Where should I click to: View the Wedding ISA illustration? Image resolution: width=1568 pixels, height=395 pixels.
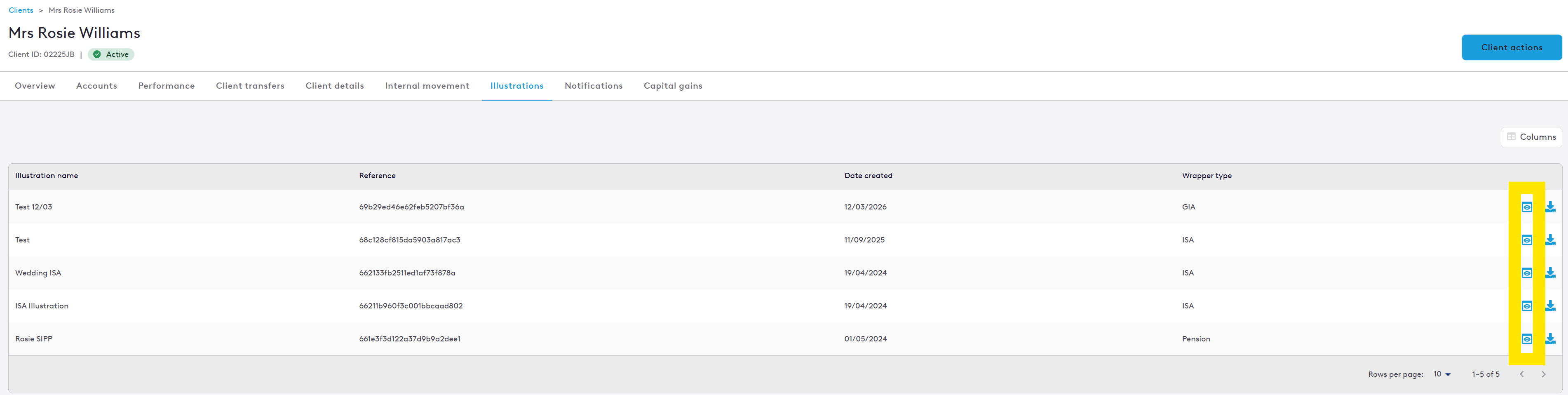click(x=1527, y=273)
